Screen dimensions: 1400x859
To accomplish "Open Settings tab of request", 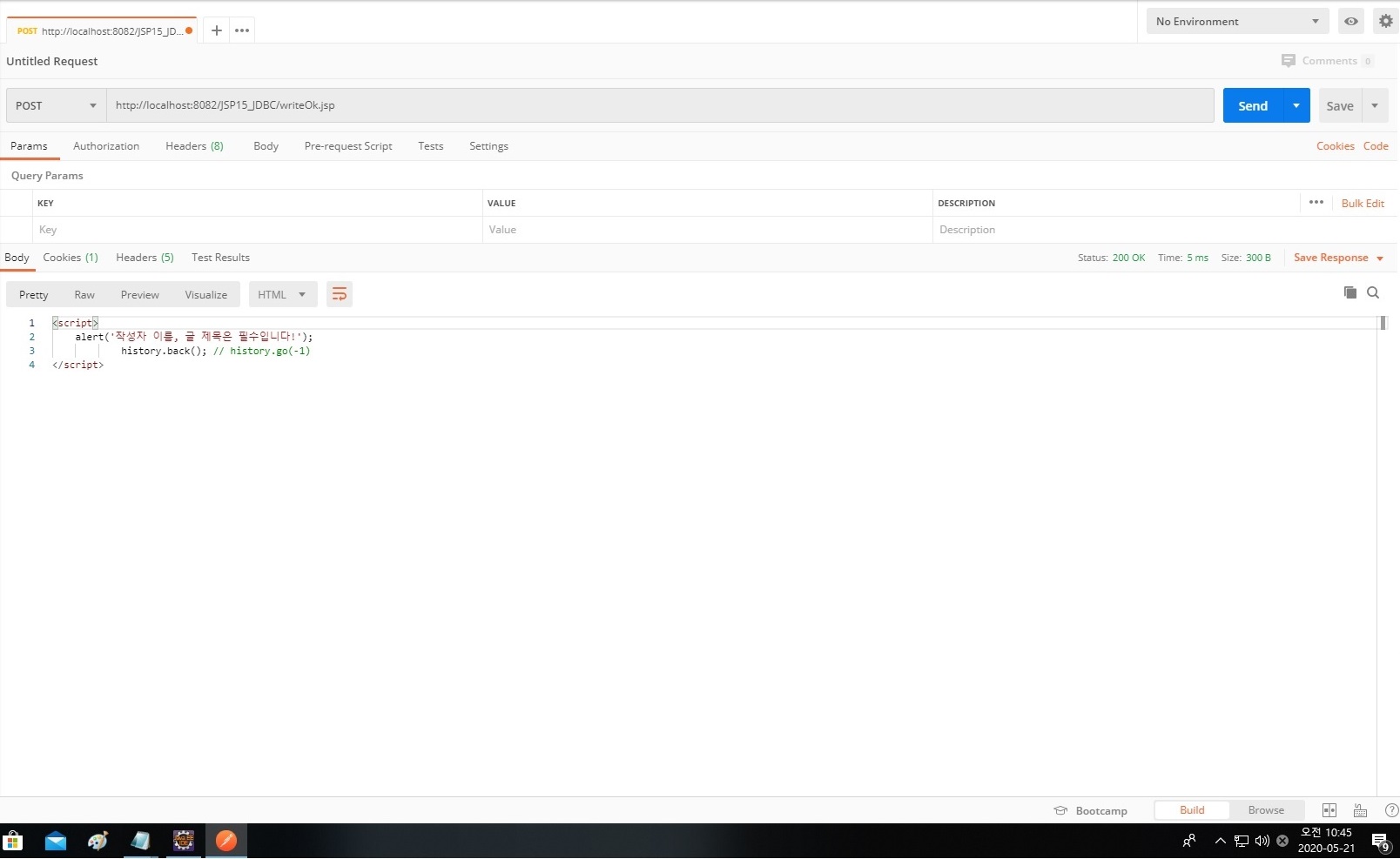I will click(488, 146).
